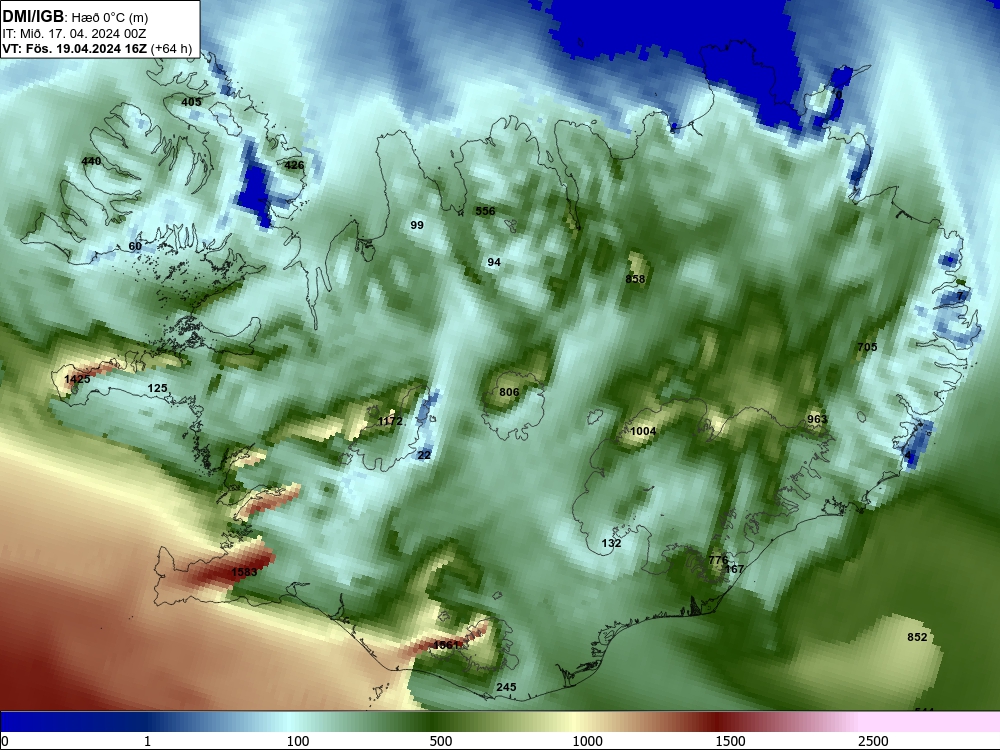Click the map value 806
This screenshot has width=1000, height=750.
click(x=509, y=392)
